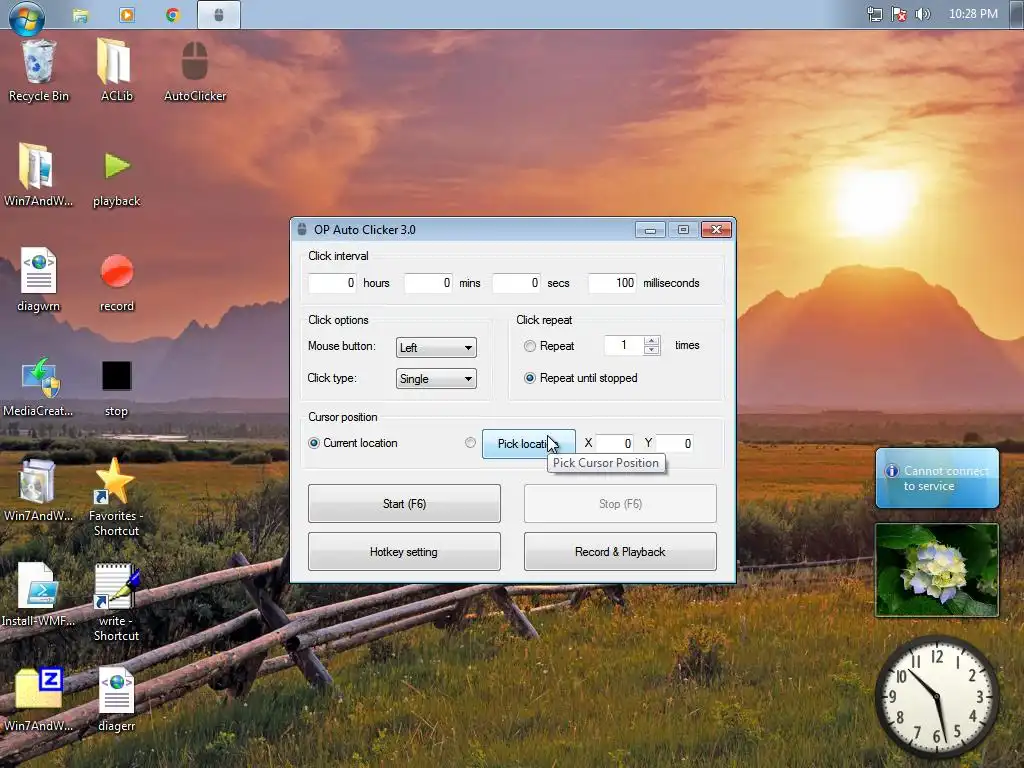
Task: Click the 10:28 PM taskbar clock
Action: (x=973, y=14)
